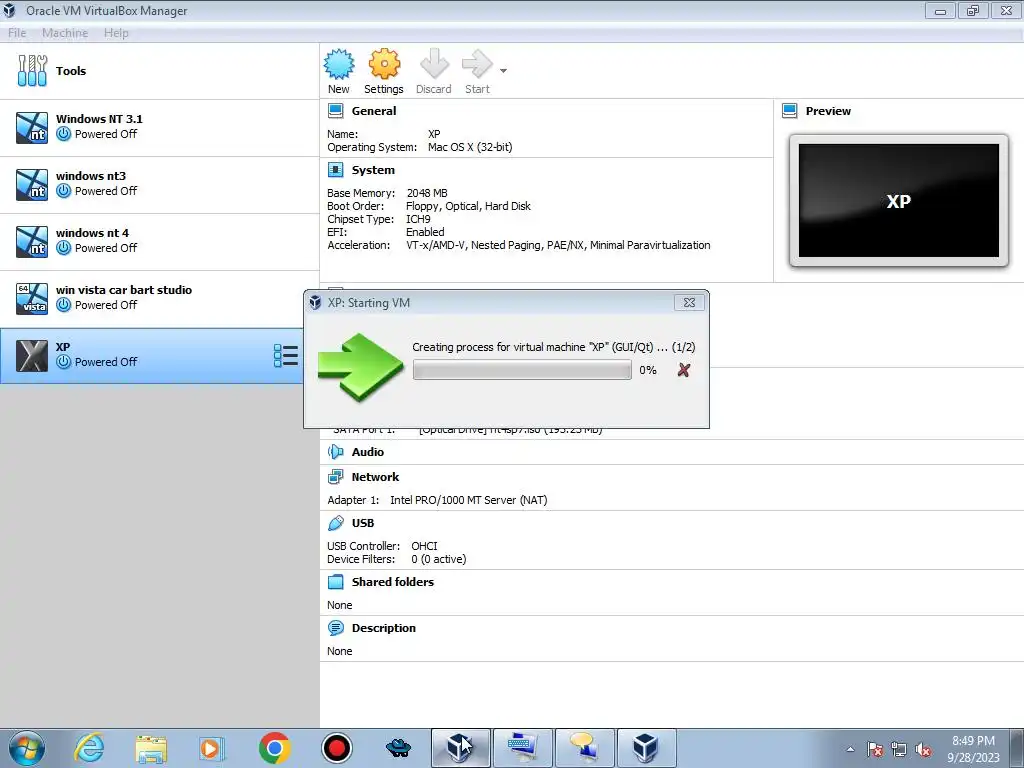Click the Windows NT 3.1 nt icon
1024x768 pixels.
(x=32, y=128)
